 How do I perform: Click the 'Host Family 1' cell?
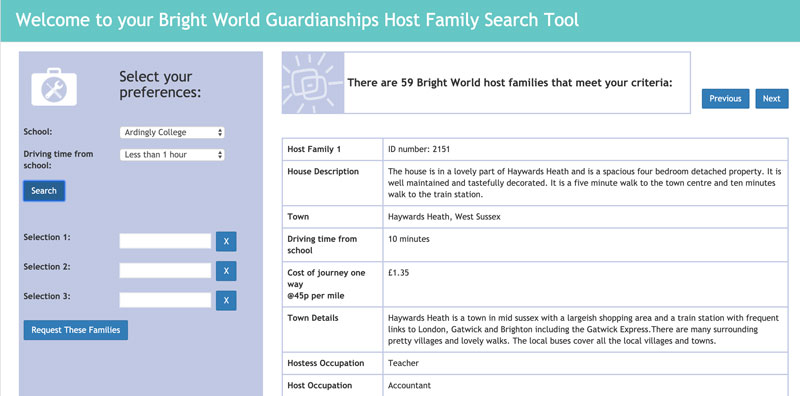[x=332, y=150]
